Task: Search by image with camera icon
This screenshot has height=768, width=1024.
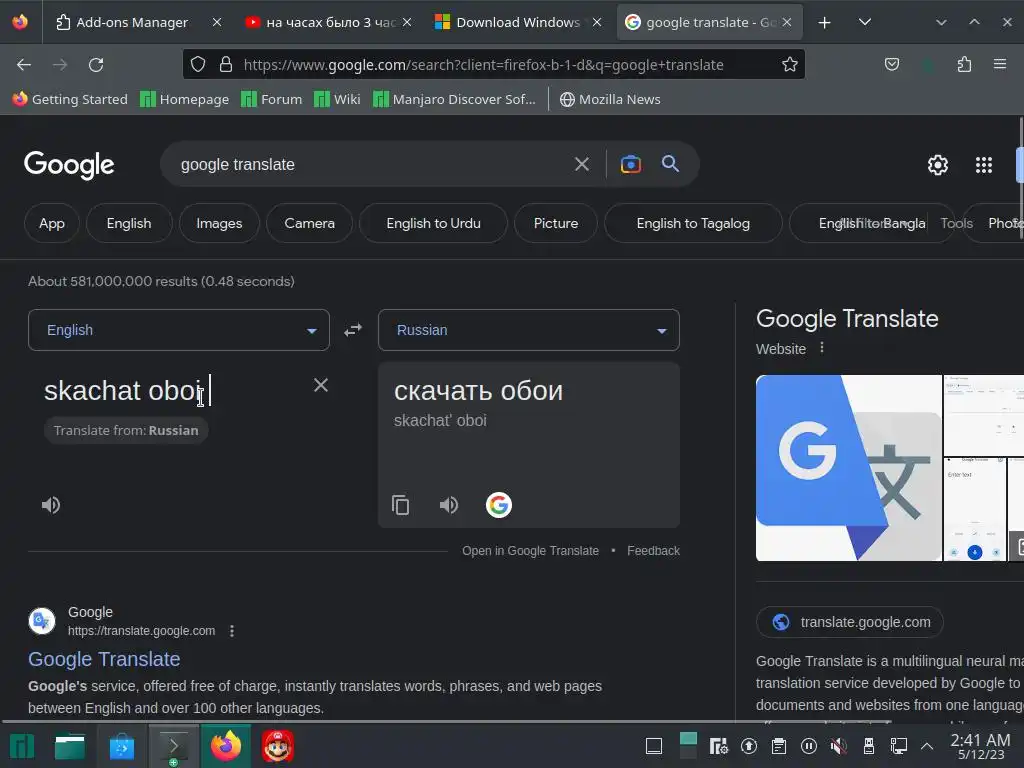Action: 630,164
